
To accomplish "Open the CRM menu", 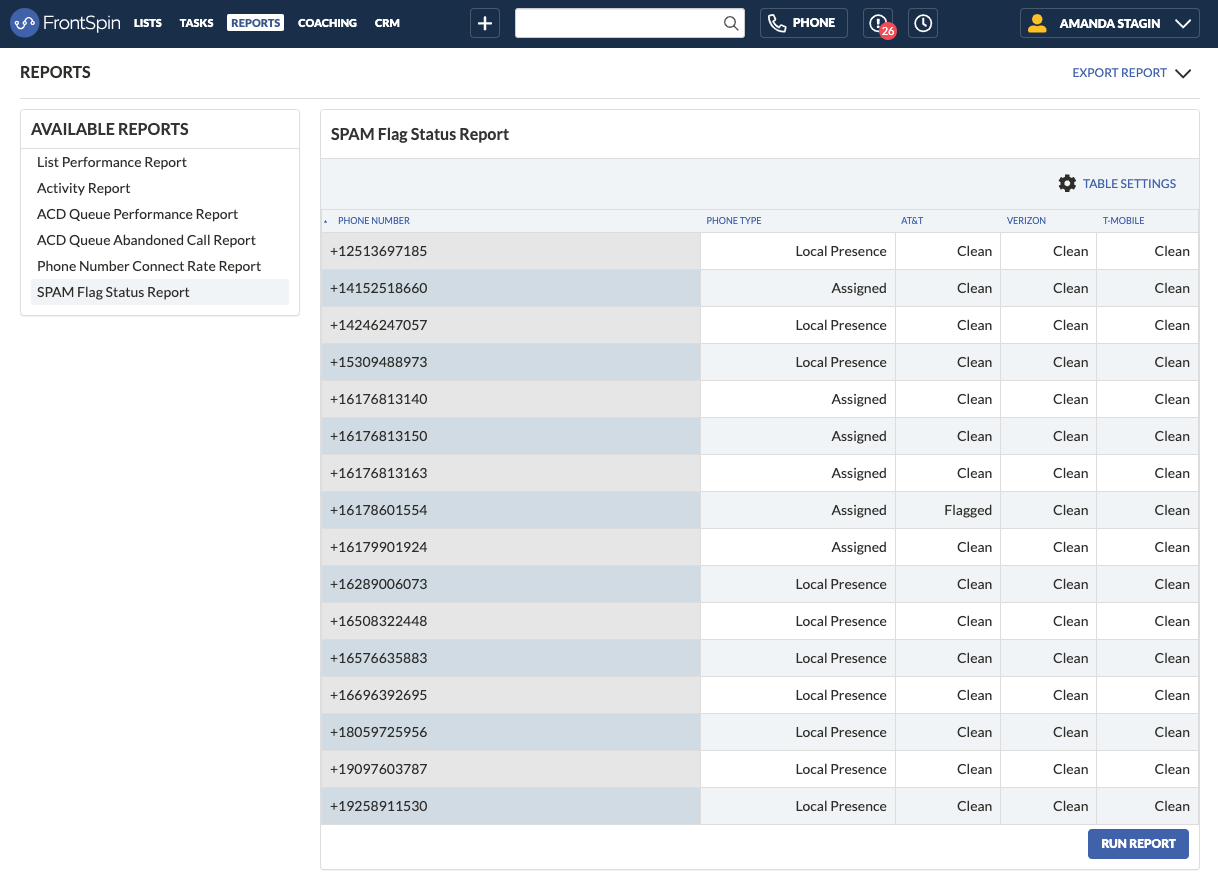I will coord(387,23).
